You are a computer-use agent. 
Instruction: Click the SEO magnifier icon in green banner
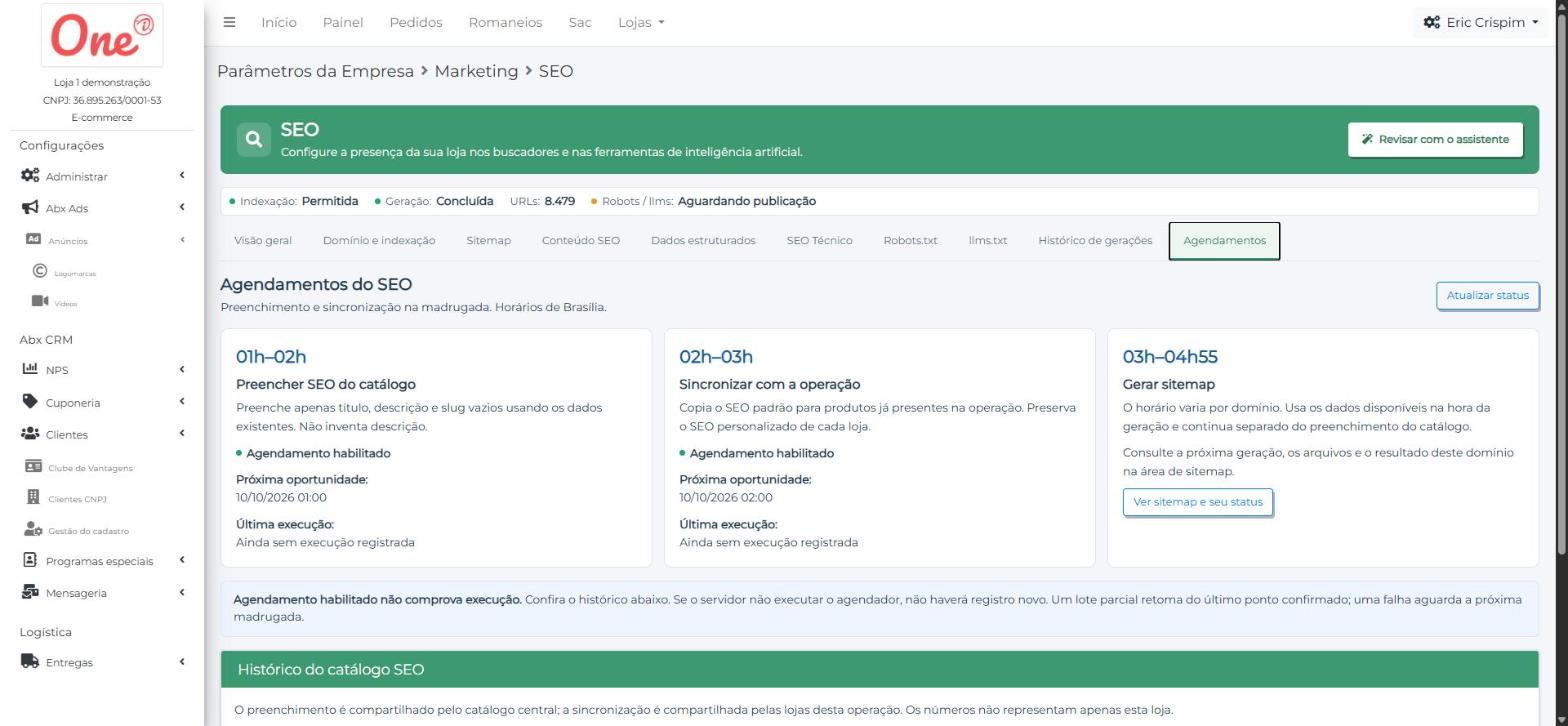click(x=254, y=139)
